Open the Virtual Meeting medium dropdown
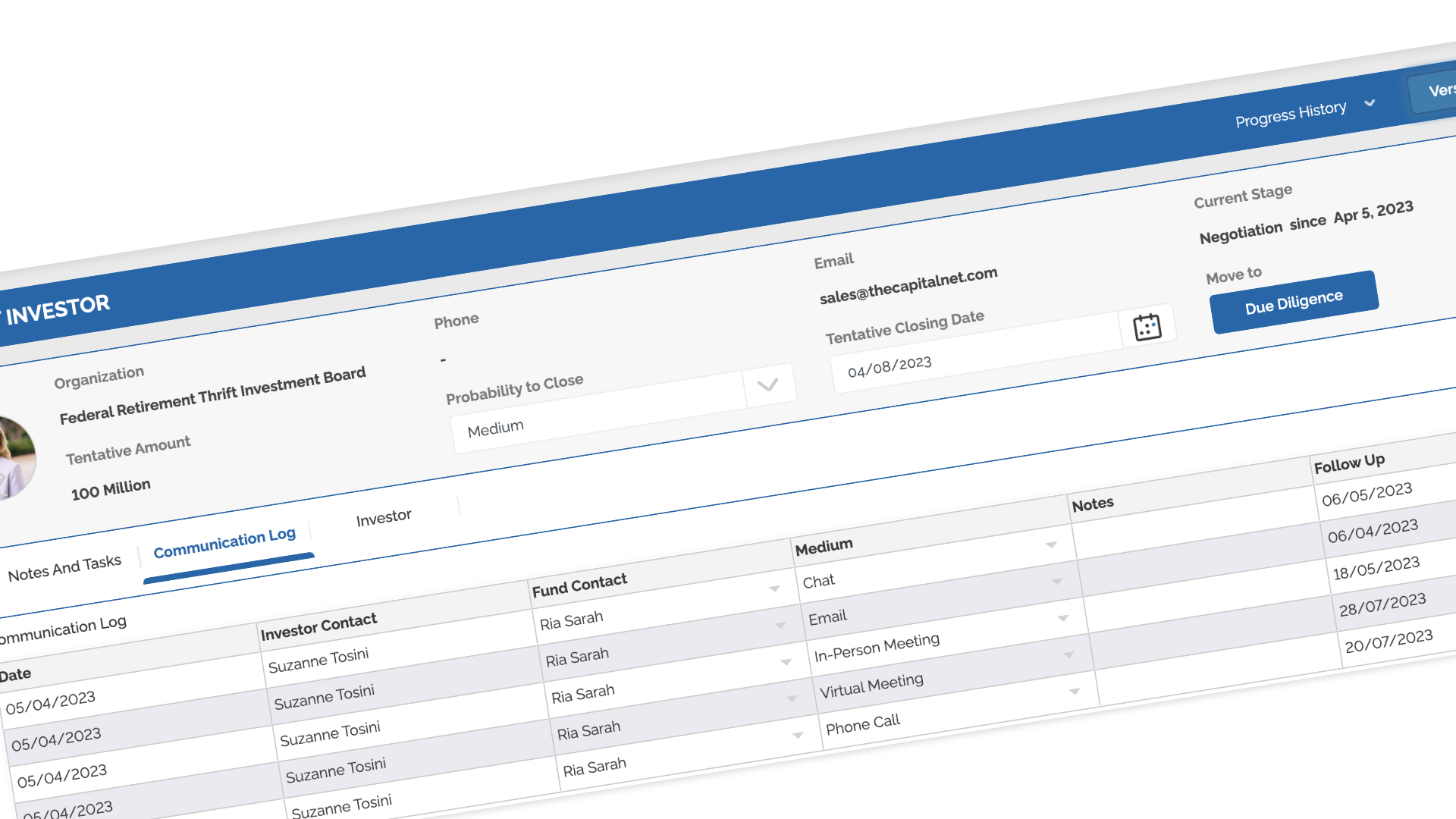 (x=1074, y=692)
